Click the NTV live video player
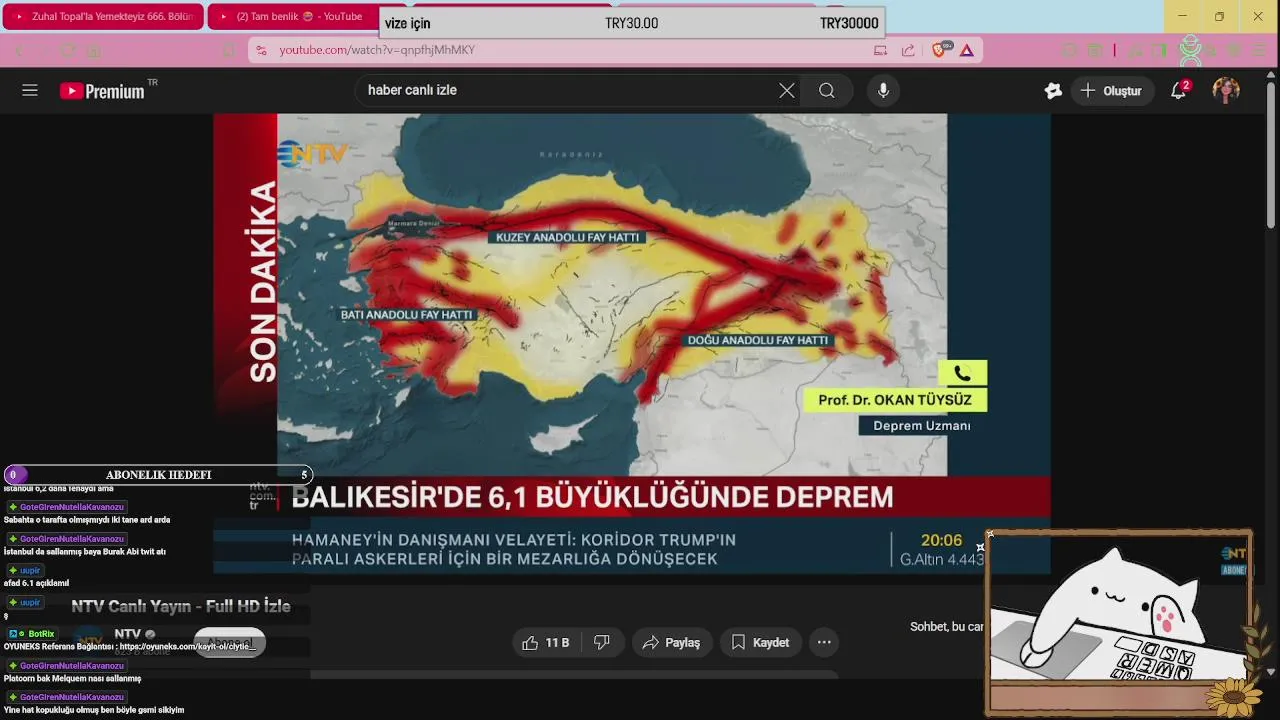This screenshot has width=1280, height=720. click(x=632, y=343)
